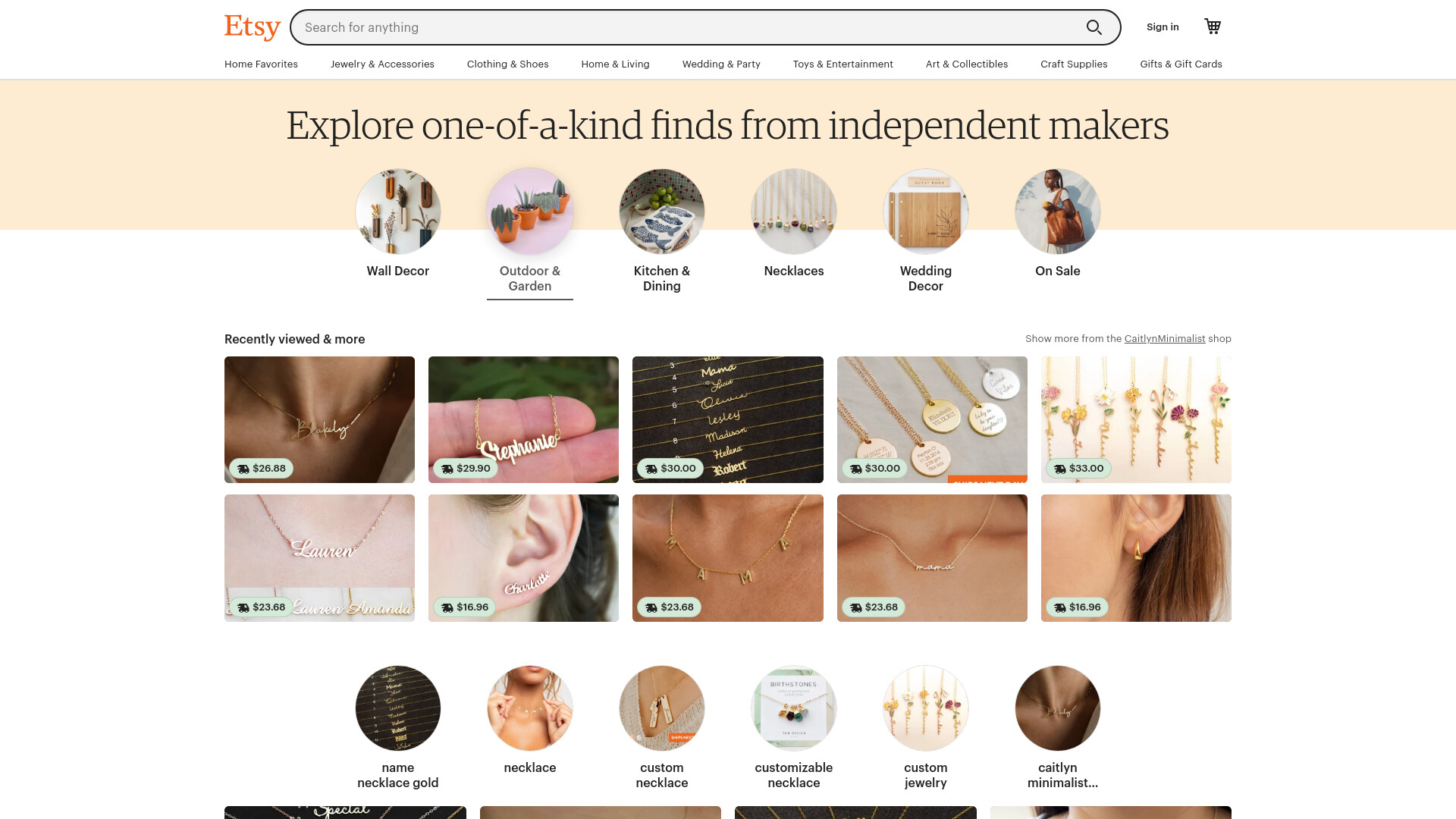
Task: Click the birthstones customizable necklace circle
Action: 794,708
